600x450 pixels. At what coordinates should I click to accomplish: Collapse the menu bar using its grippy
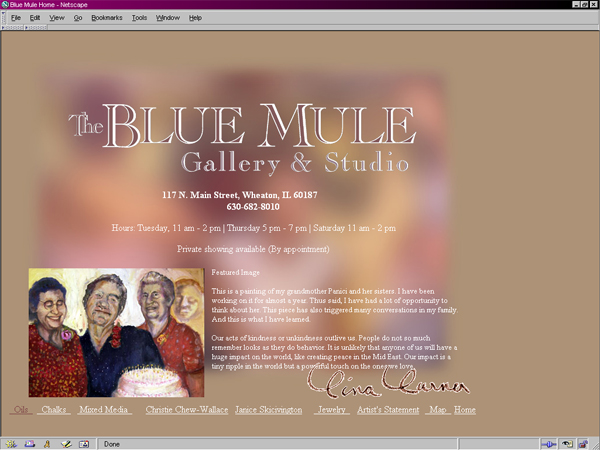[3, 18]
